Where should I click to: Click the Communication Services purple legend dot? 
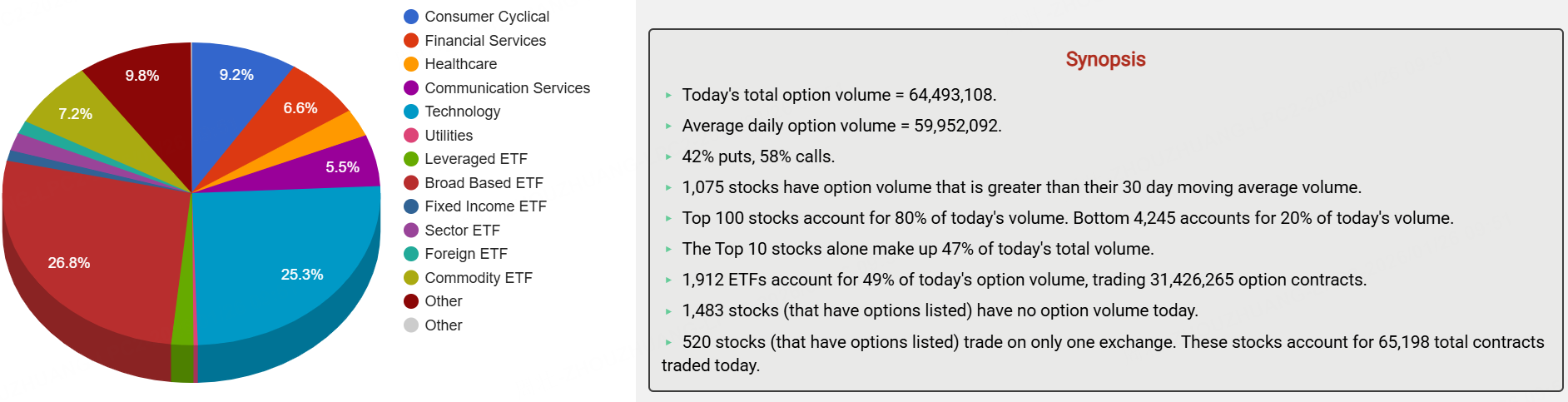[x=411, y=88]
